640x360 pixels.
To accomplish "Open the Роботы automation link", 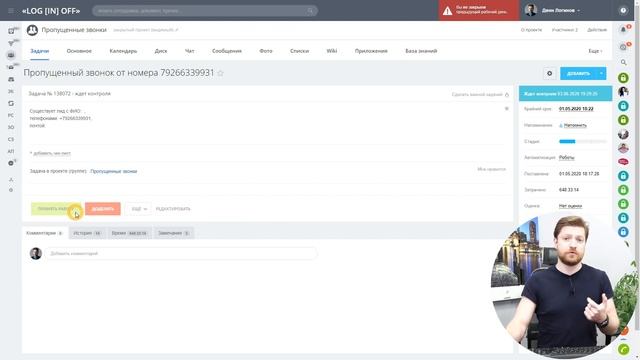I will pos(567,158).
